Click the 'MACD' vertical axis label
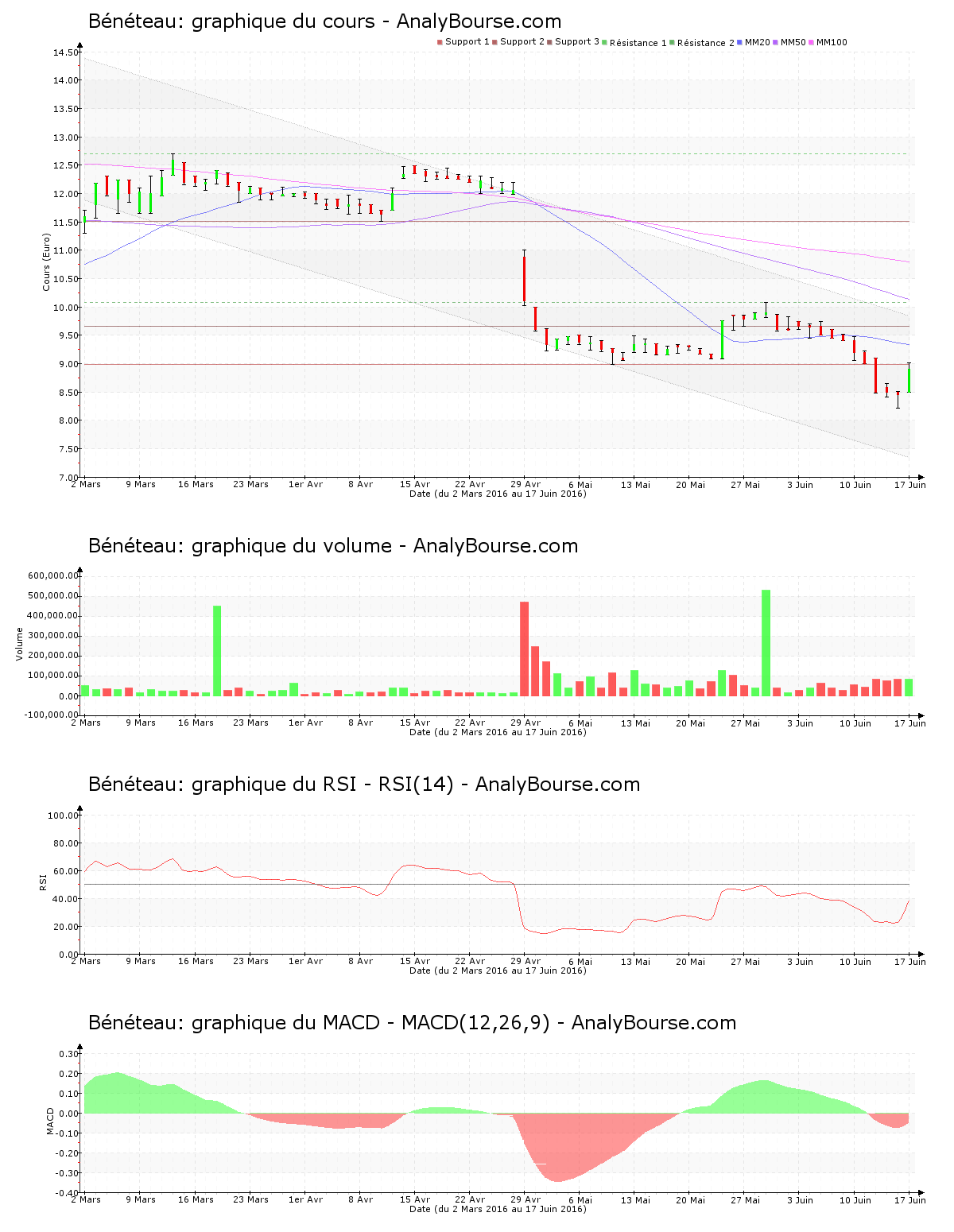 [51, 1121]
